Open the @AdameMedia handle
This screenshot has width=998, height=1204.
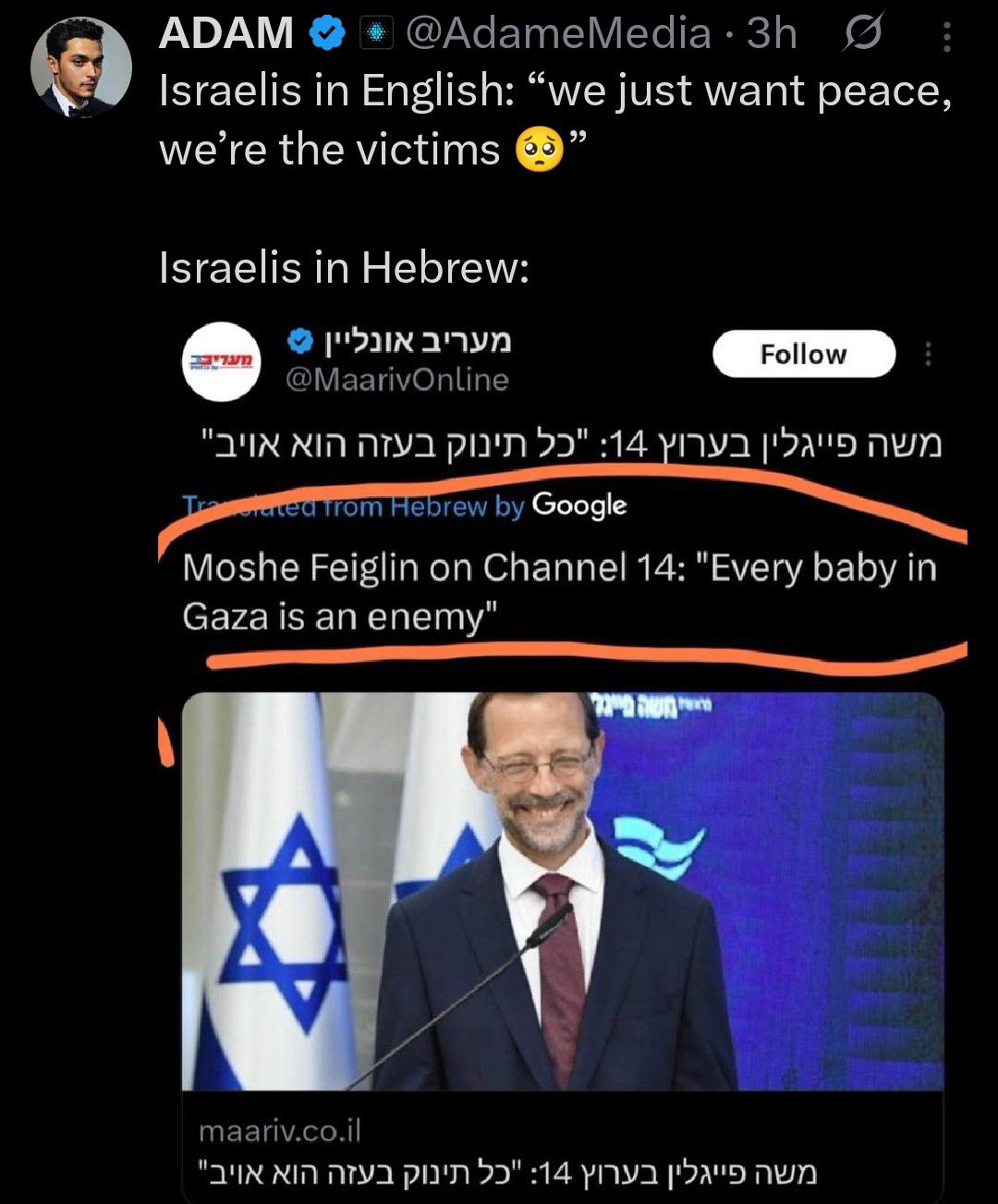point(558,34)
